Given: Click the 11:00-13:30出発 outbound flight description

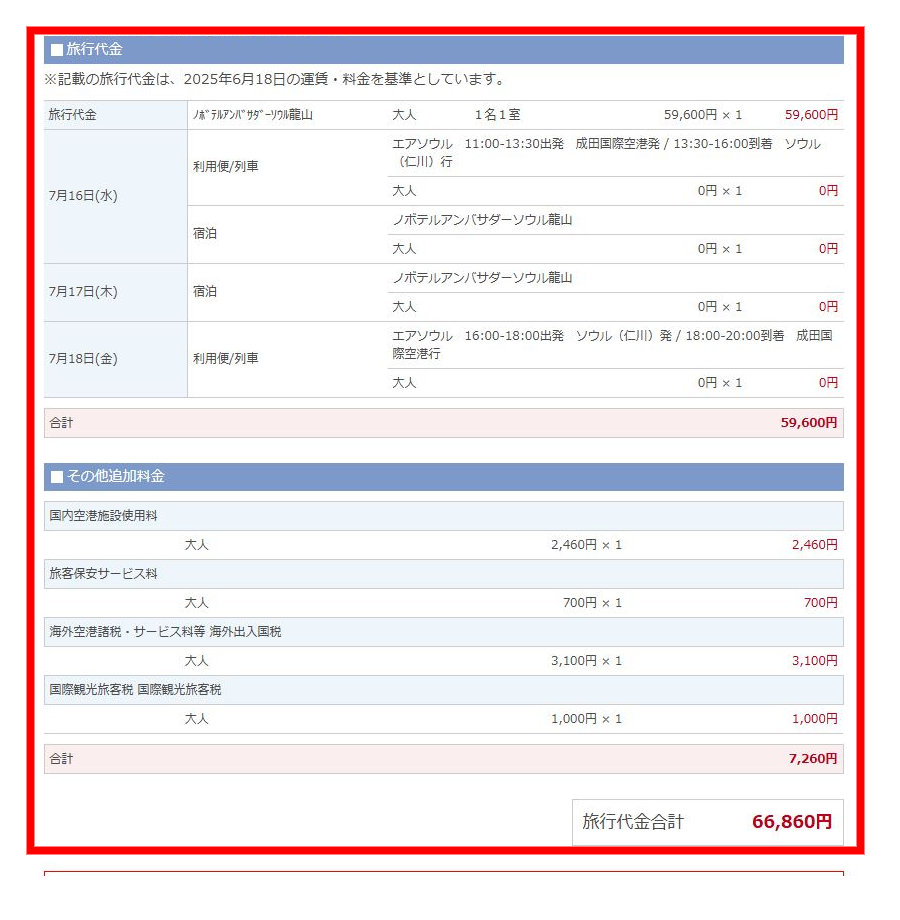Looking at the screenshot, I should tap(607, 153).
